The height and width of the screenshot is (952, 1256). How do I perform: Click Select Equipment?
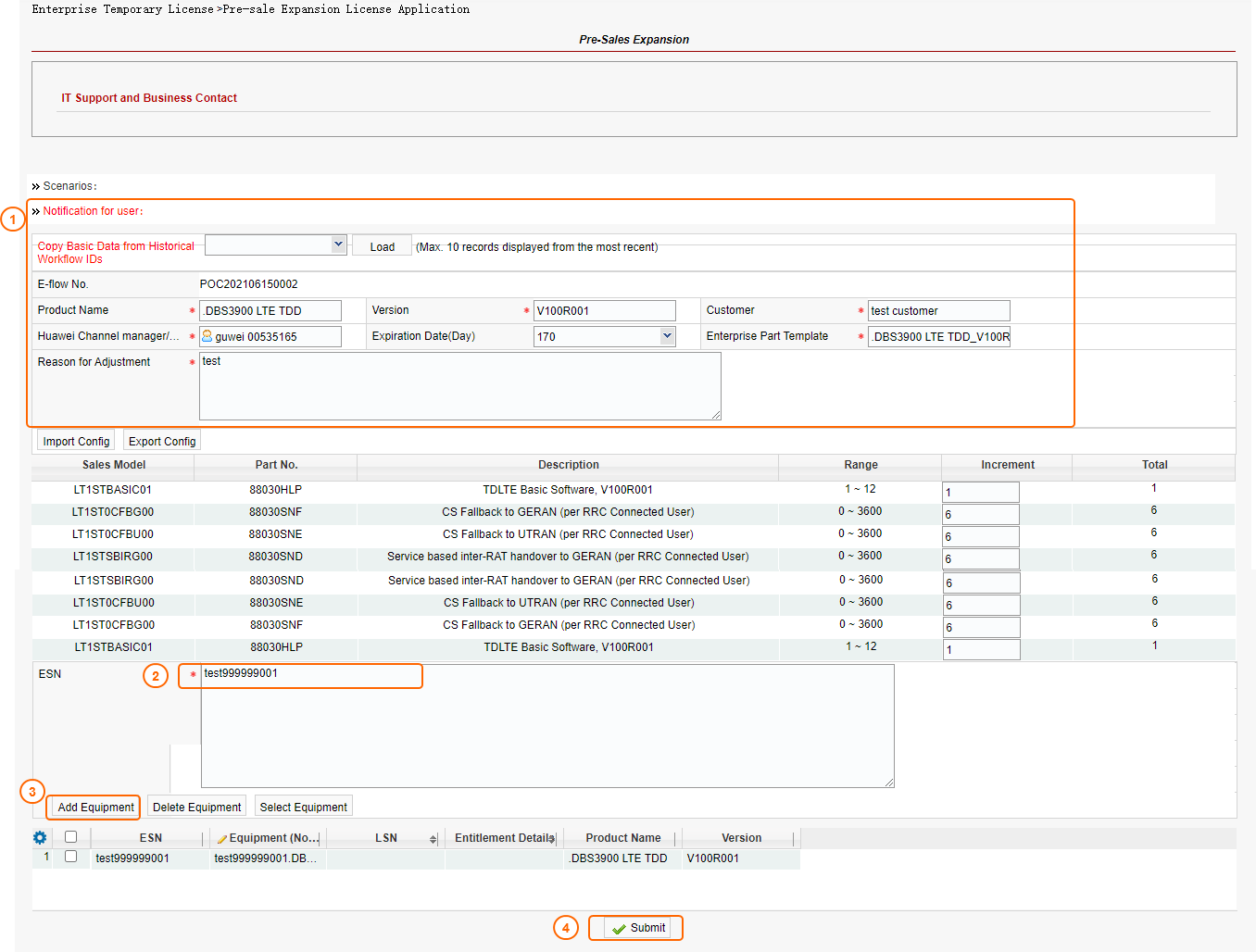click(303, 806)
